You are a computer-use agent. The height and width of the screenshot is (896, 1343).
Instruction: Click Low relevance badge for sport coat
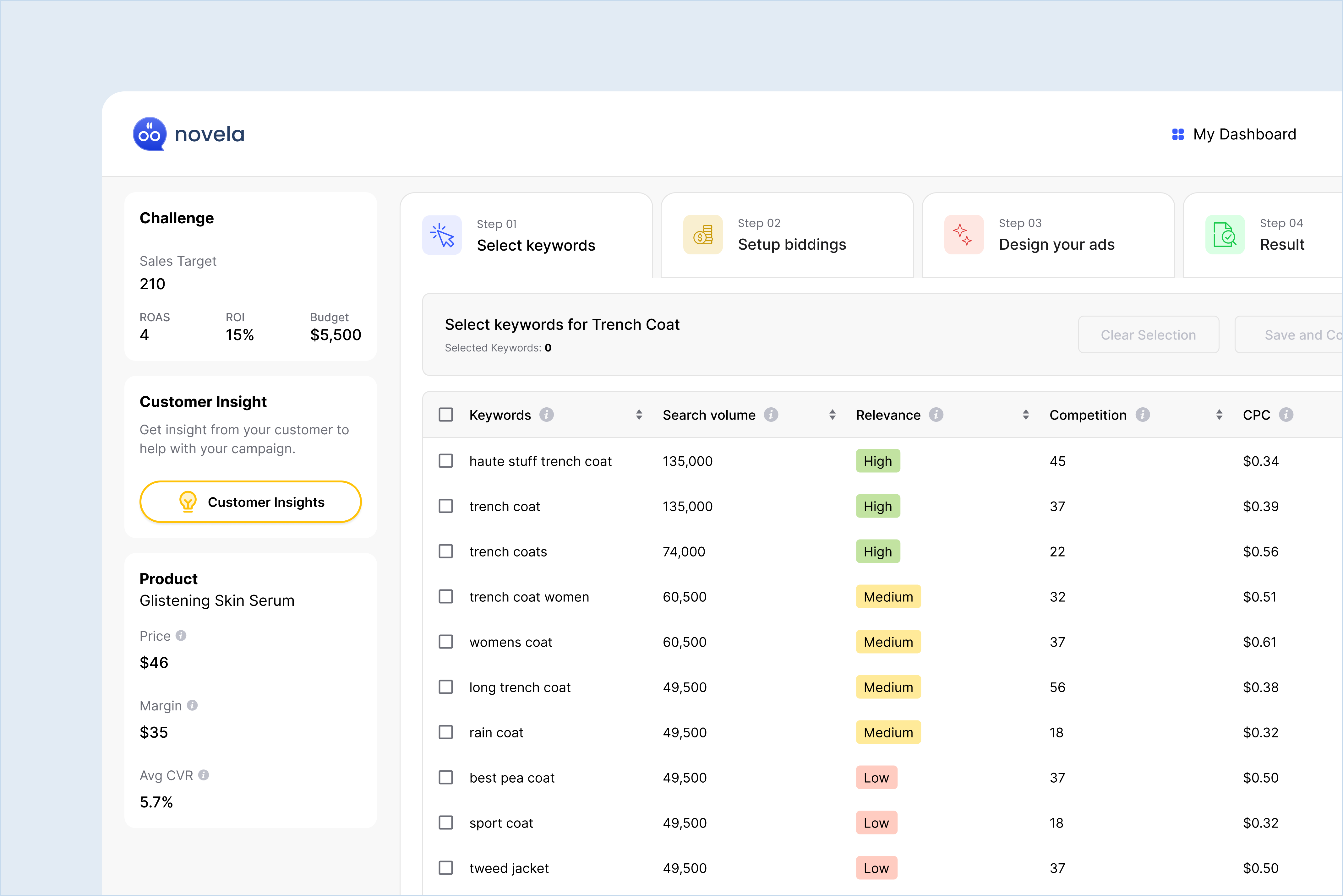click(876, 823)
